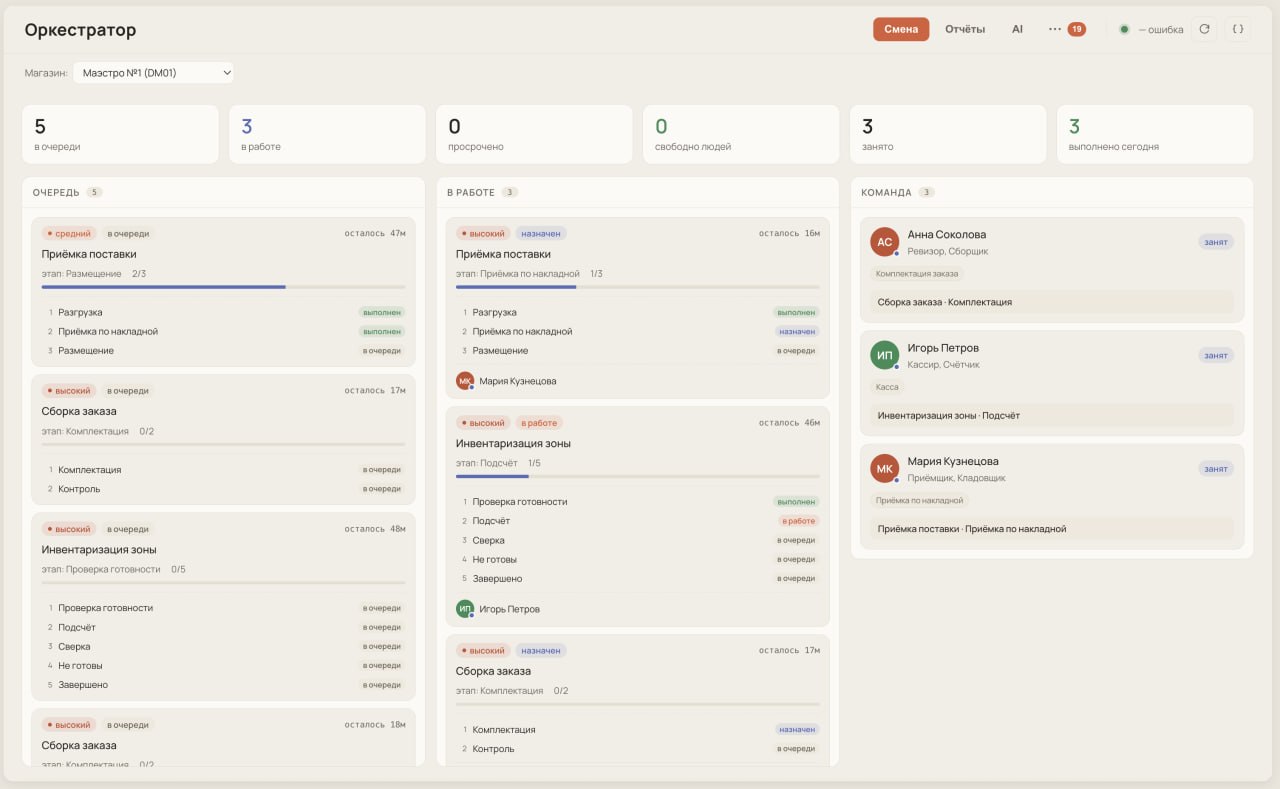Click 'Подсчёт' step marked 'в работе'
This screenshot has height=789, width=1280.
coord(491,521)
